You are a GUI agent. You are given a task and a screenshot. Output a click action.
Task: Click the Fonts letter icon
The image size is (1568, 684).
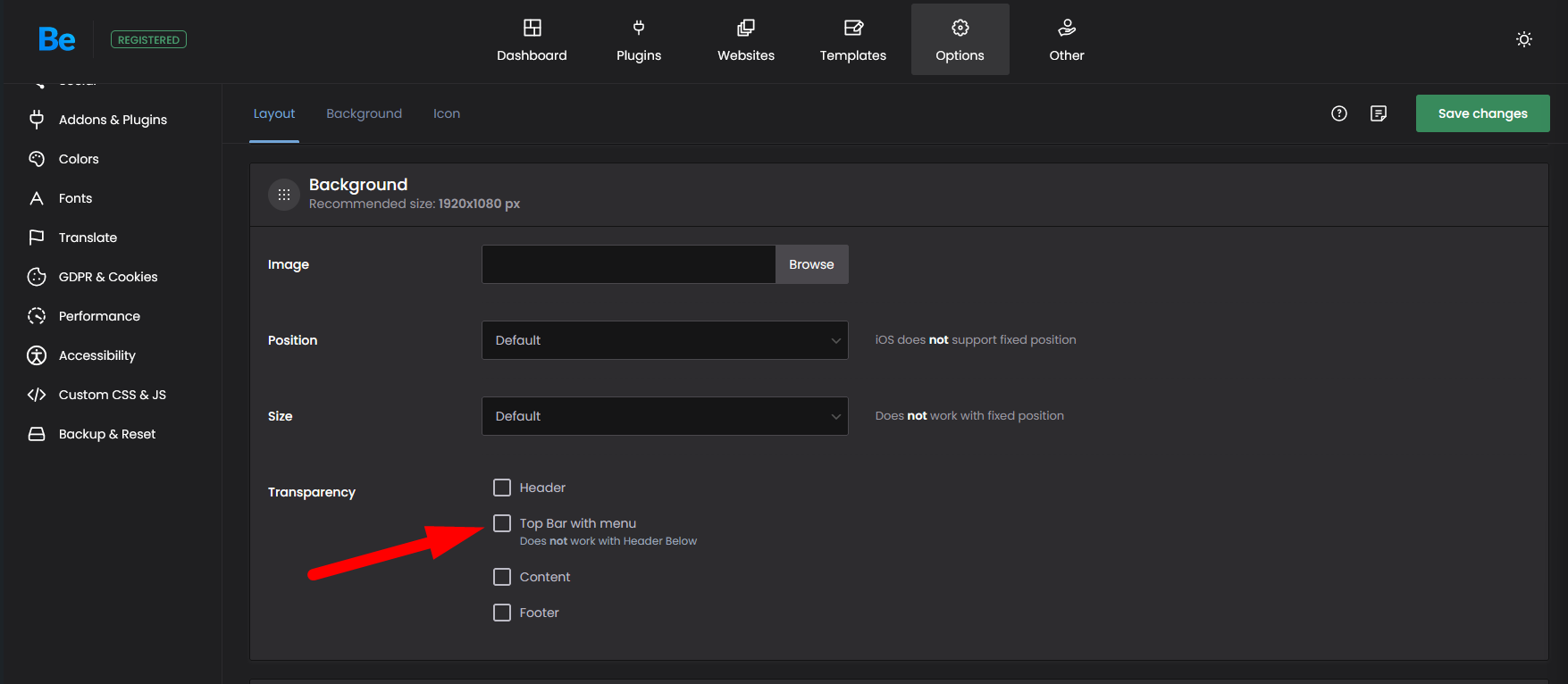click(37, 198)
